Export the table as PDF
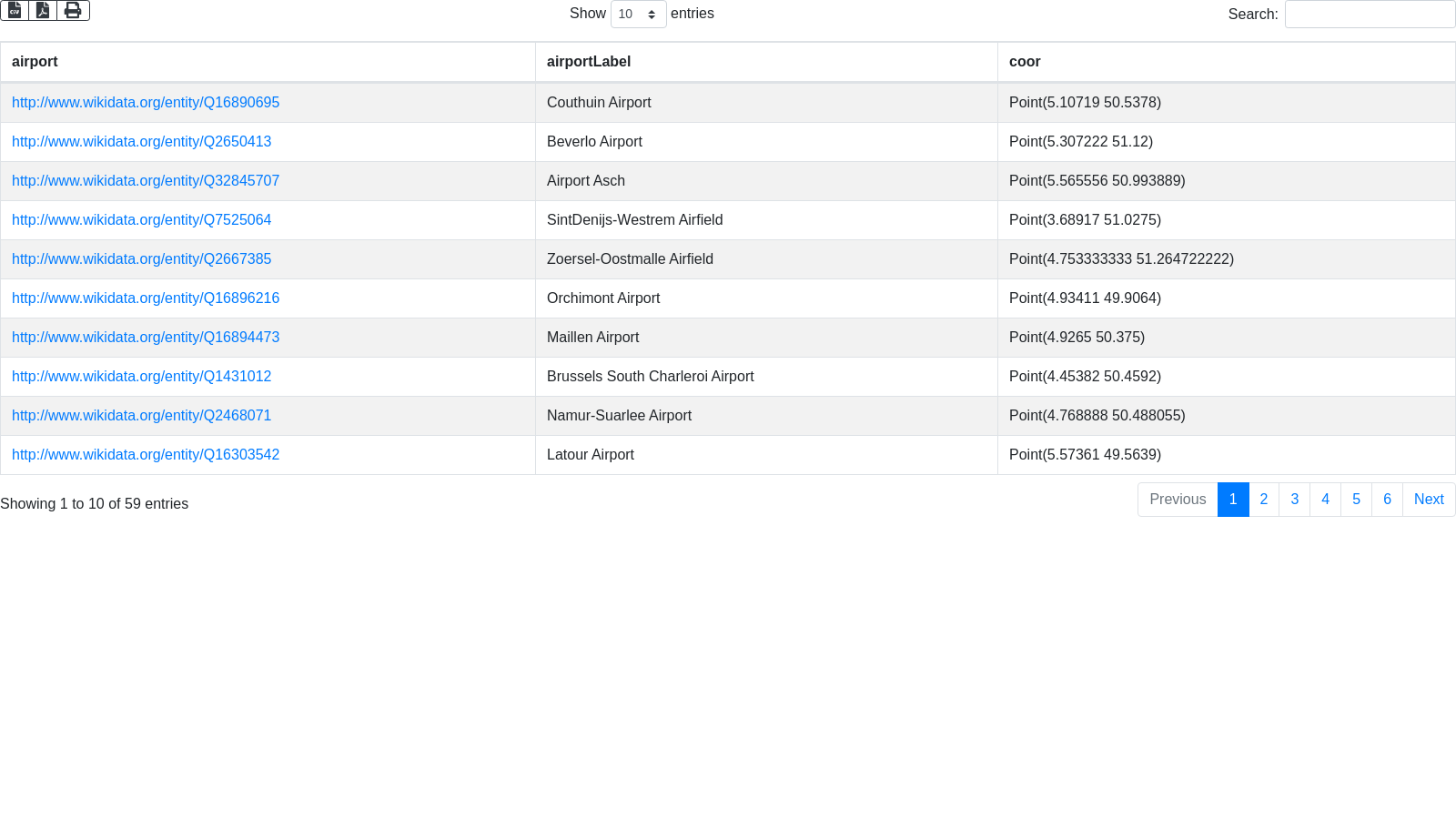The image size is (1456, 819). click(x=43, y=11)
